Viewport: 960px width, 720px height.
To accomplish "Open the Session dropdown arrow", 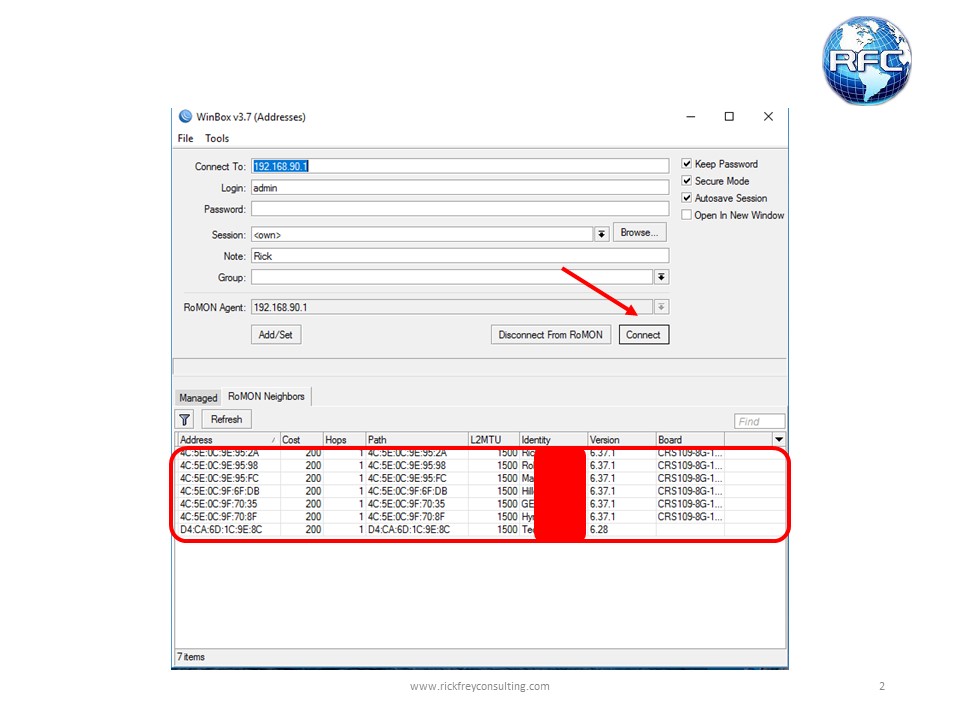I will [x=601, y=234].
